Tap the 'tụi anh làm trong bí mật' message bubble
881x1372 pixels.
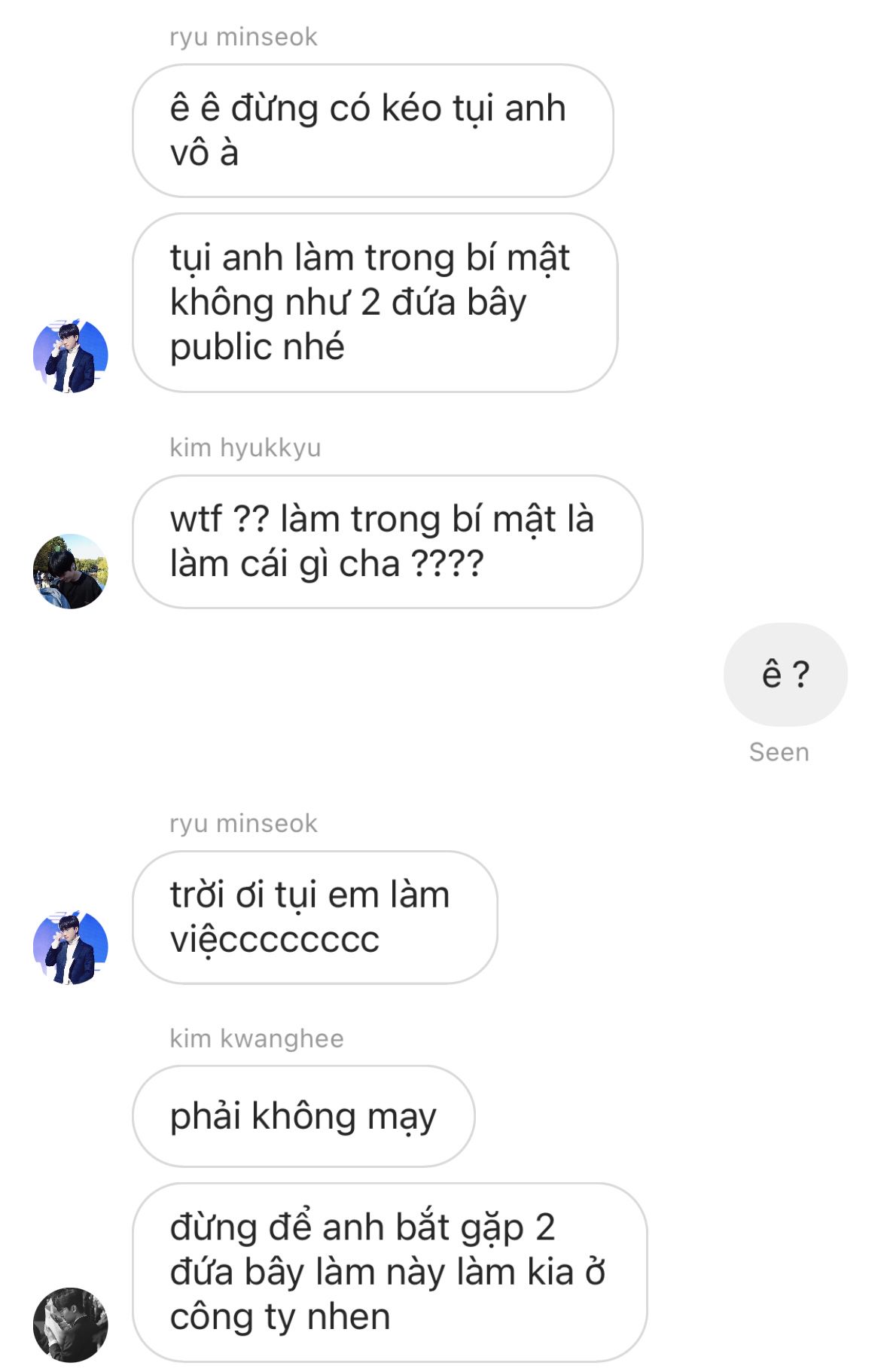(x=375, y=303)
